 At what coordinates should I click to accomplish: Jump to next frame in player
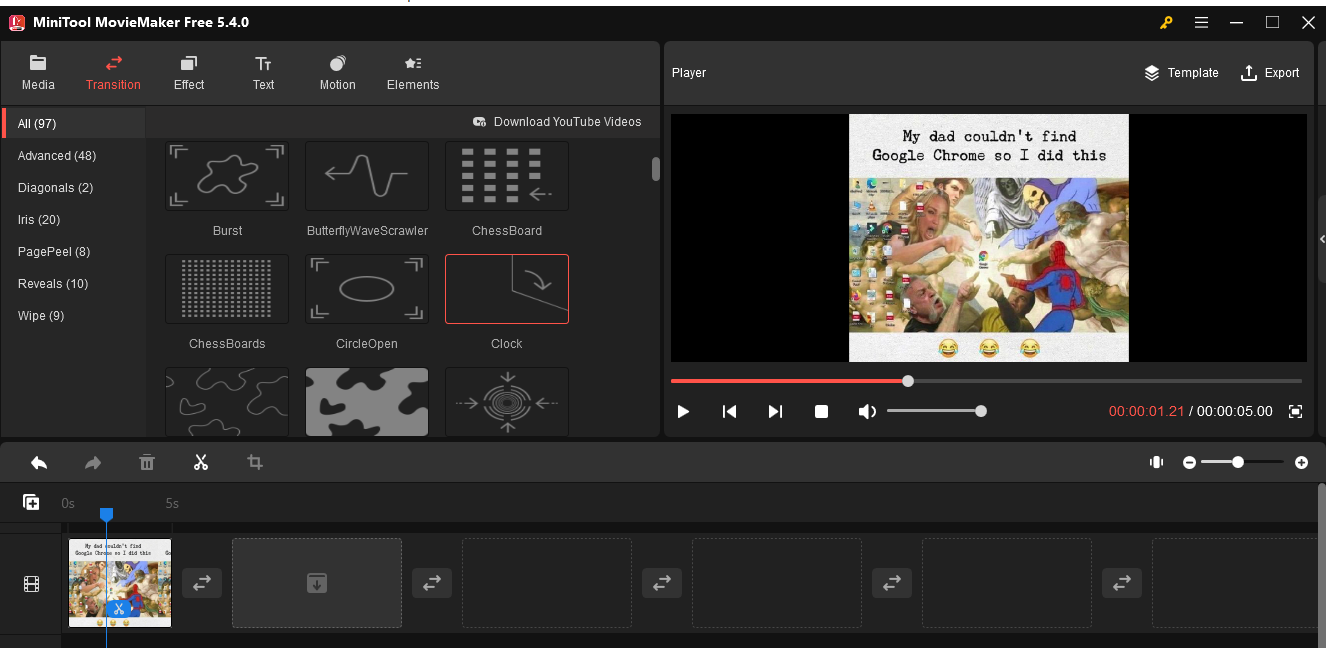775,411
